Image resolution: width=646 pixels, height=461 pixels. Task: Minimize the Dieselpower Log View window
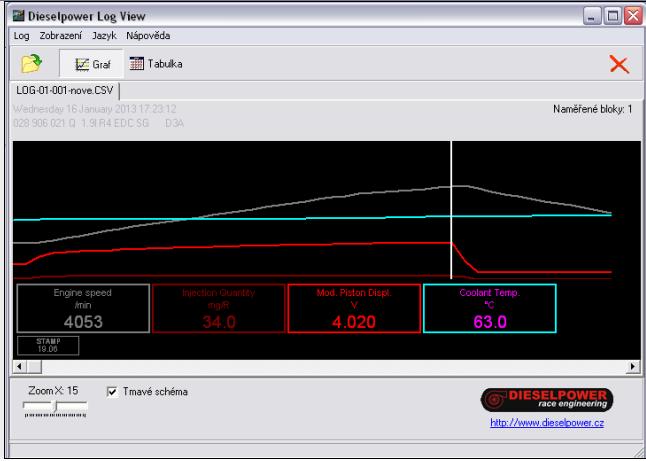tap(592, 16)
